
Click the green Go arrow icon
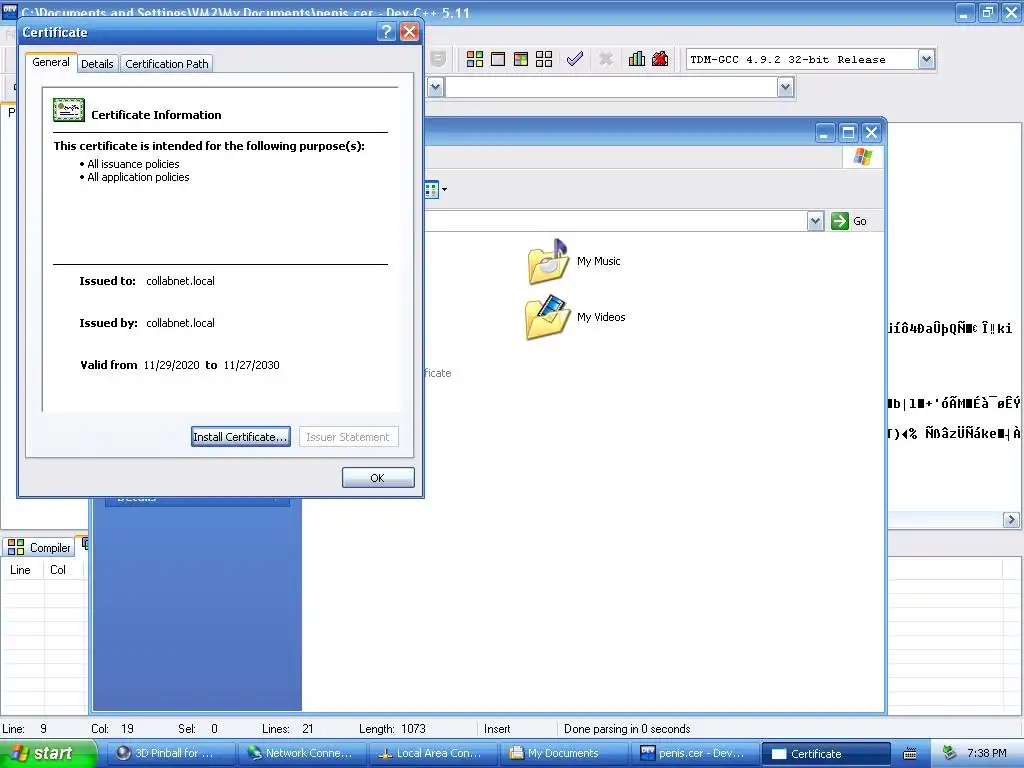coord(839,221)
